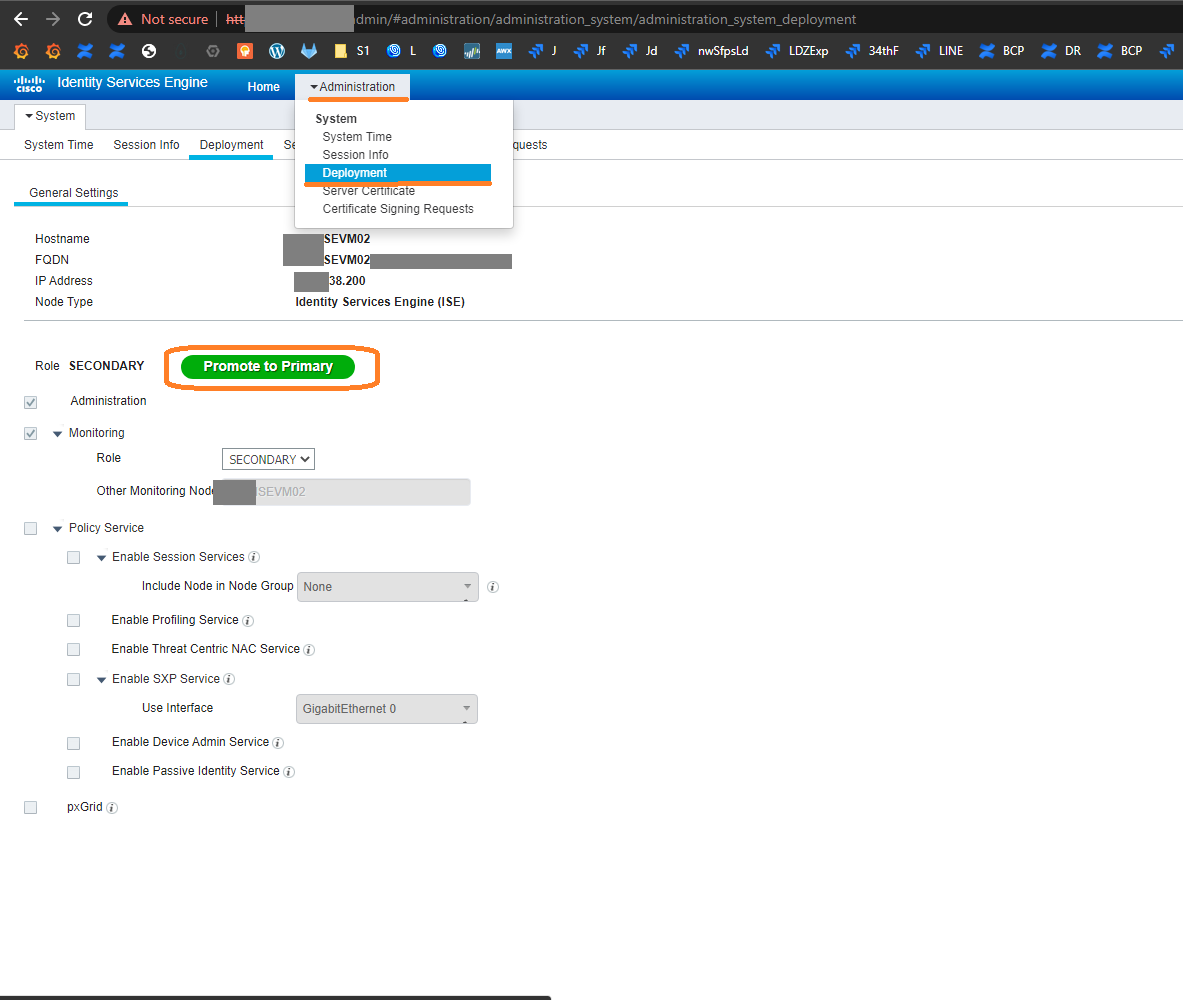1183x1000 pixels.
Task: Click info icon beside Enable Session Services
Action: 254,558
